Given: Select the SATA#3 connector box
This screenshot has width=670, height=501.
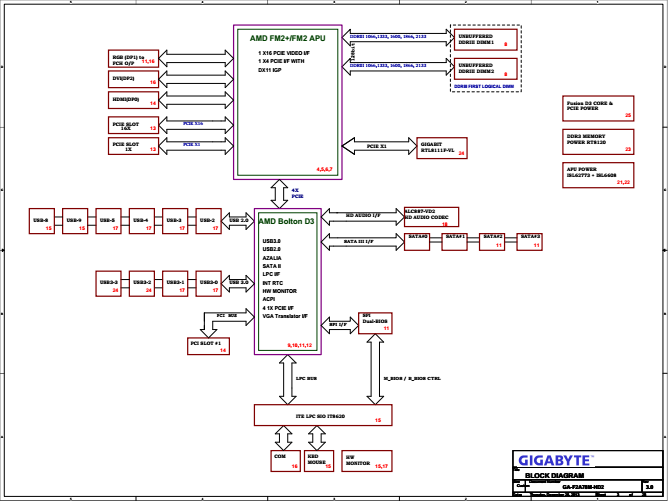Looking at the screenshot, I should (x=524, y=240).
